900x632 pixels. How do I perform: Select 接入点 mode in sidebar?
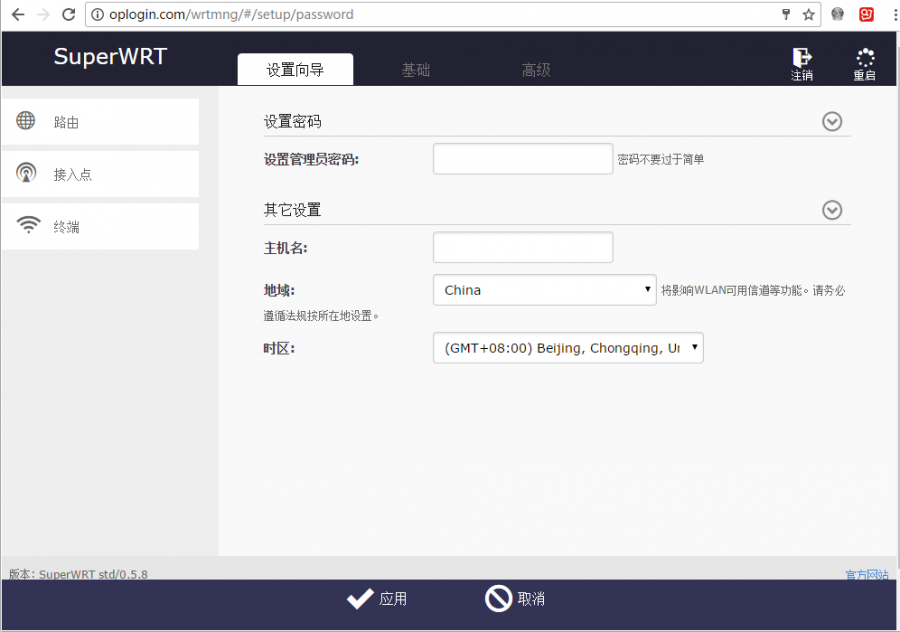coord(100,174)
